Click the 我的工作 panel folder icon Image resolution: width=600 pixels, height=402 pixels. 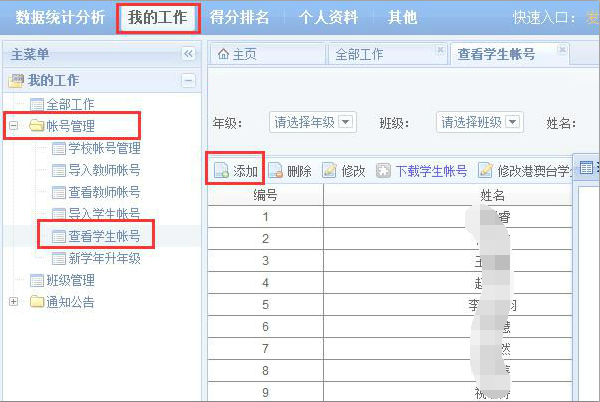click(16, 81)
